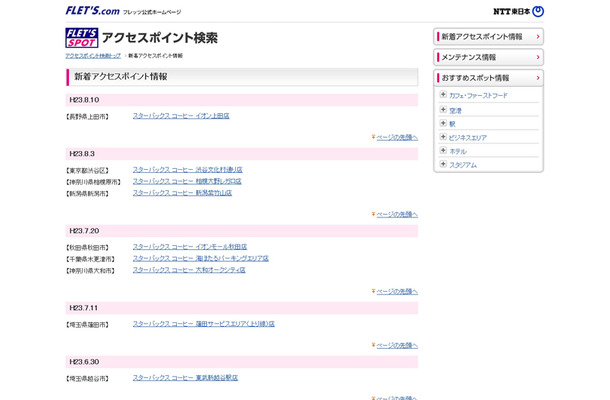The width and height of the screenshot is (610, 400).
Task: Select the 【秋田県秋田市】 location text
Action: pyautogui.click(x=87, y=247)
